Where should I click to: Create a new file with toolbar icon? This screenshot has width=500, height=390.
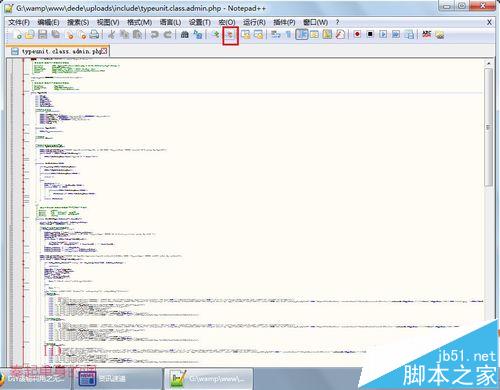pyautogui.click(x=18, y=34)
